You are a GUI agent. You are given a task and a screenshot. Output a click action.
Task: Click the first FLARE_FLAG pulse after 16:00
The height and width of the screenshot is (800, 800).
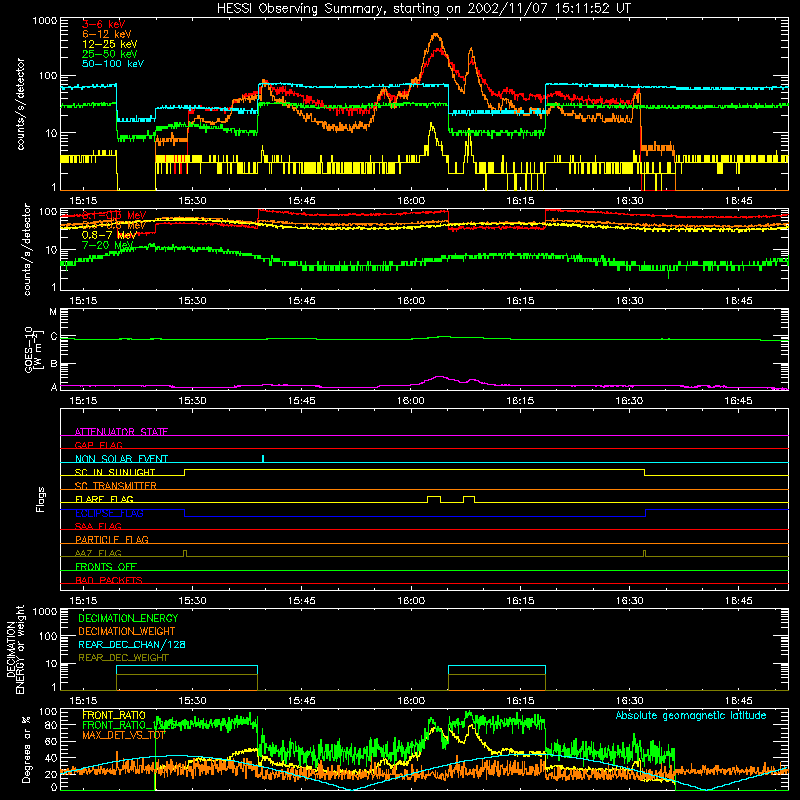pos(434,499)
